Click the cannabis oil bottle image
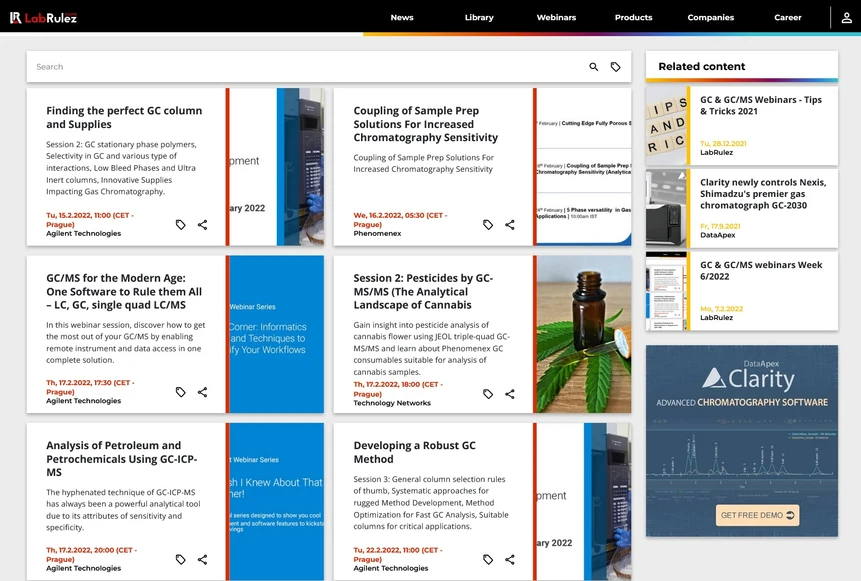 click(x=584, y=334)
